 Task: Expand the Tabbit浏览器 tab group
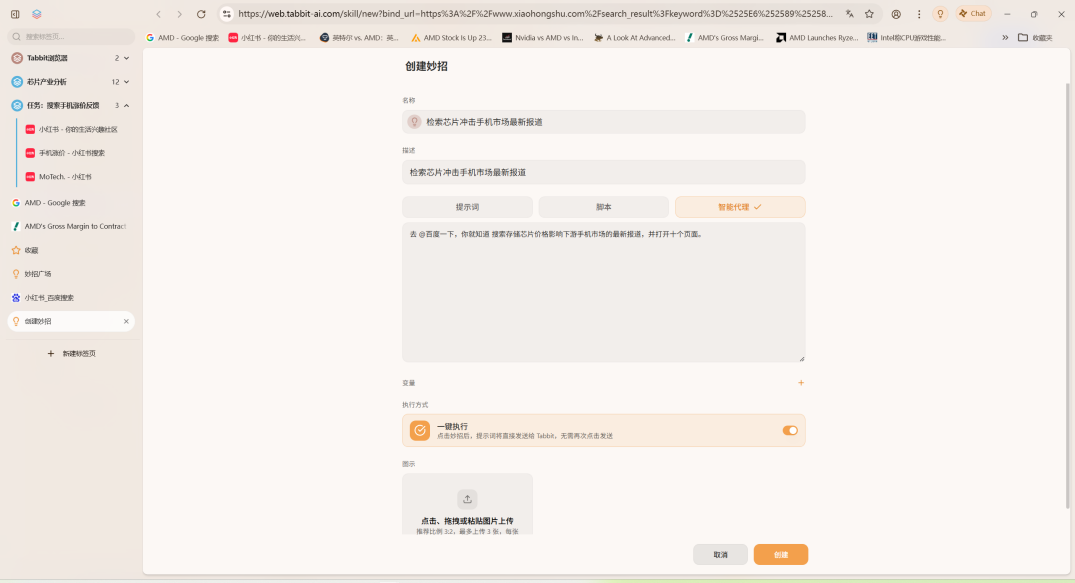point(126,58)
